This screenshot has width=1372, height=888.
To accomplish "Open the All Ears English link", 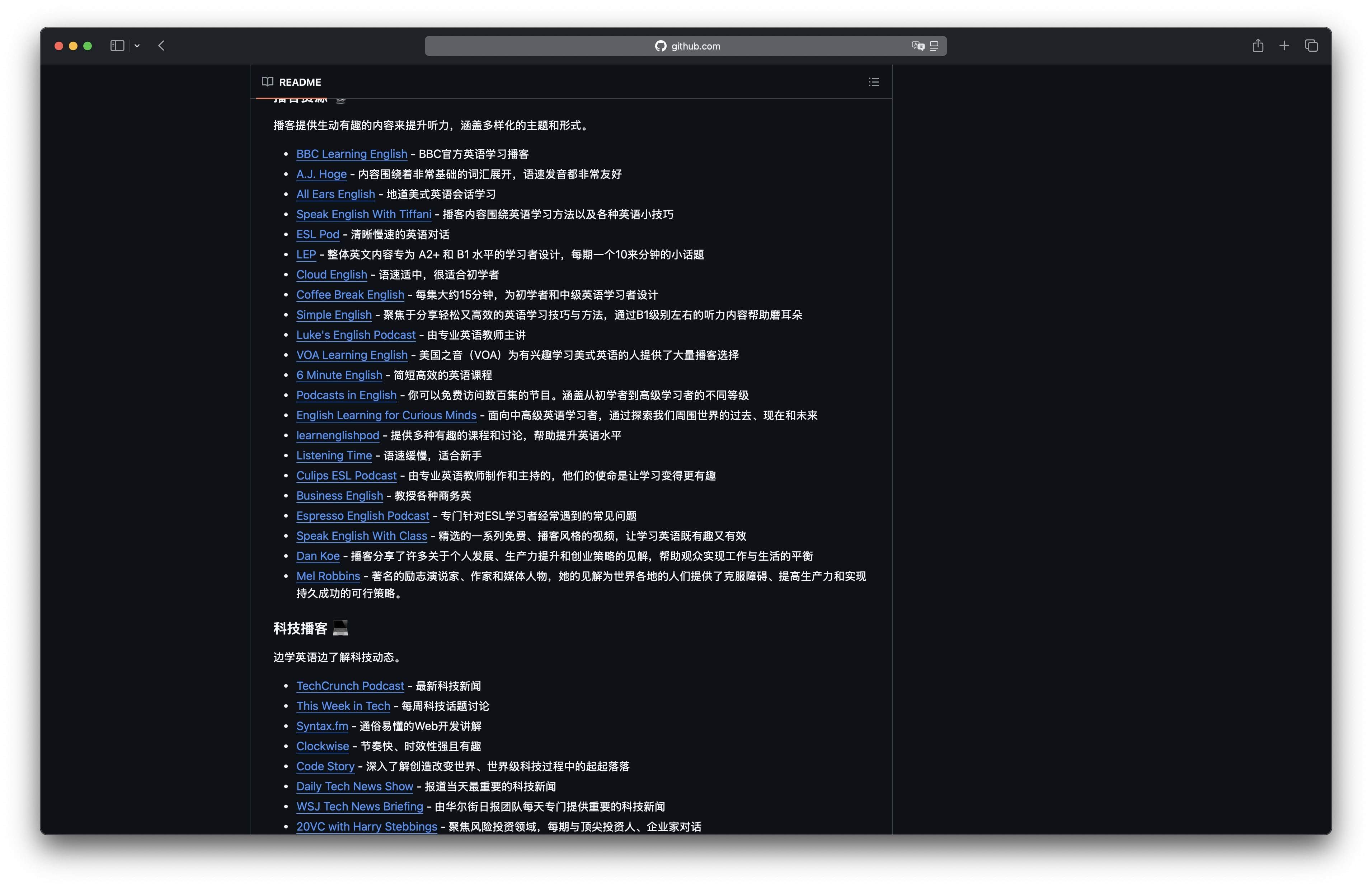I will click(335, 194).
